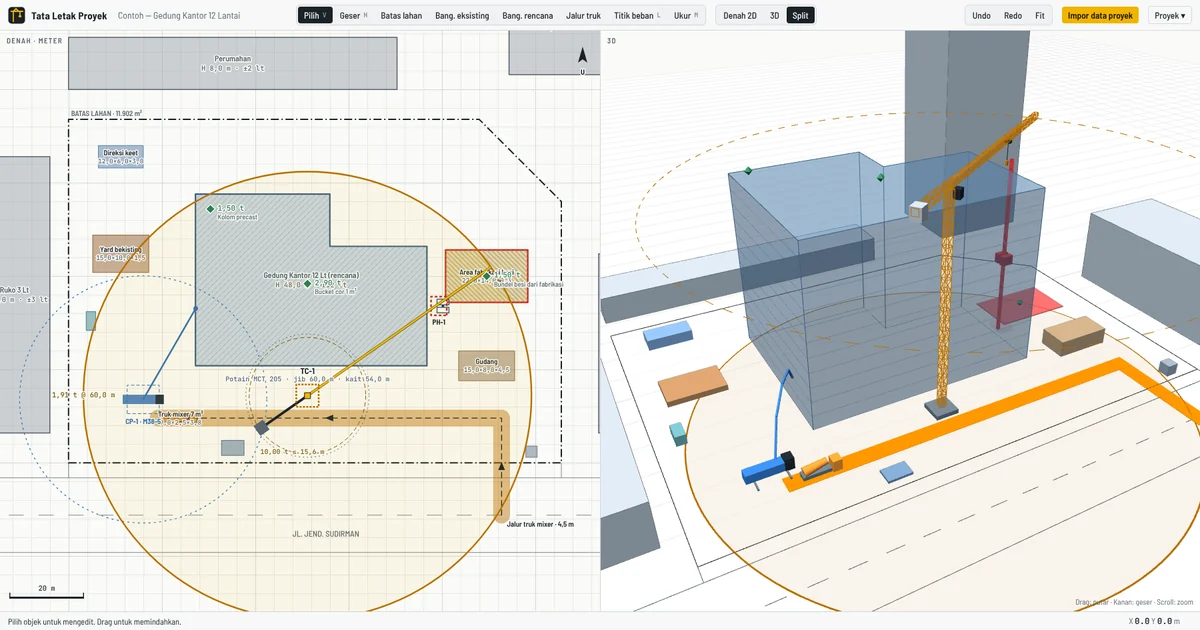1200x630 pixels.
Task: Click the "Jalur truk mixer · 4,5 m" label
Action: (540, 523)
